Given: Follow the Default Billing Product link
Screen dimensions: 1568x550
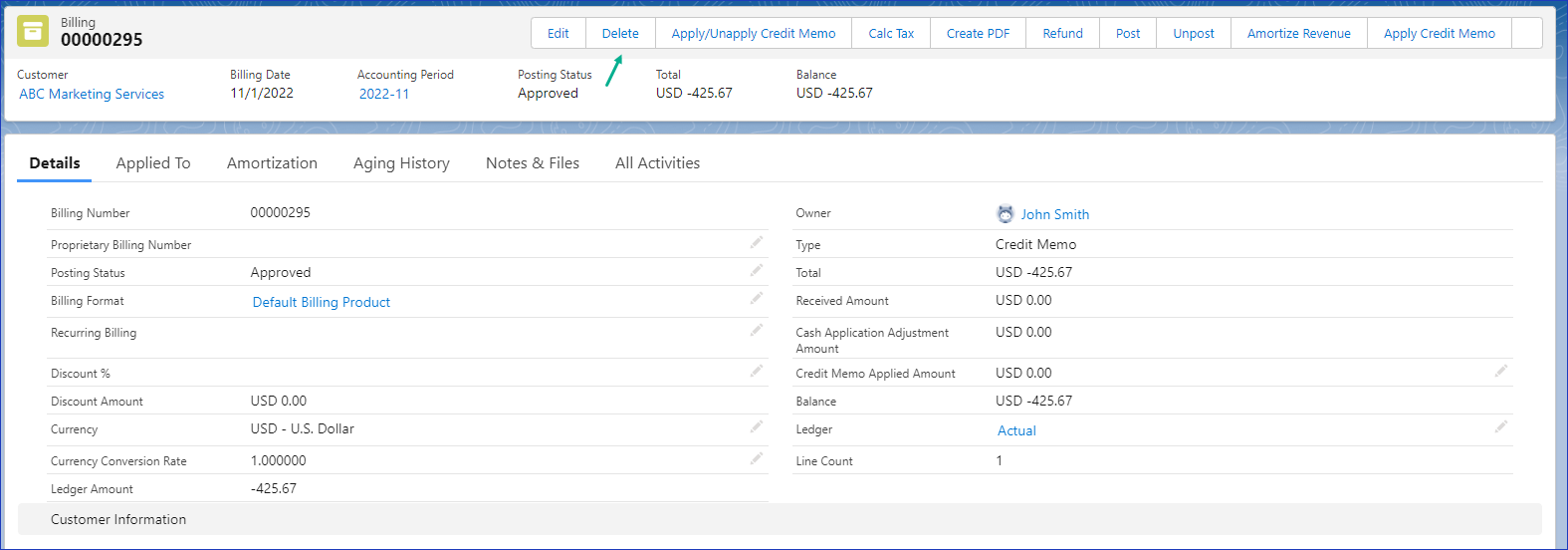Looking at the screenshot, I should click(x=322, y=302).
